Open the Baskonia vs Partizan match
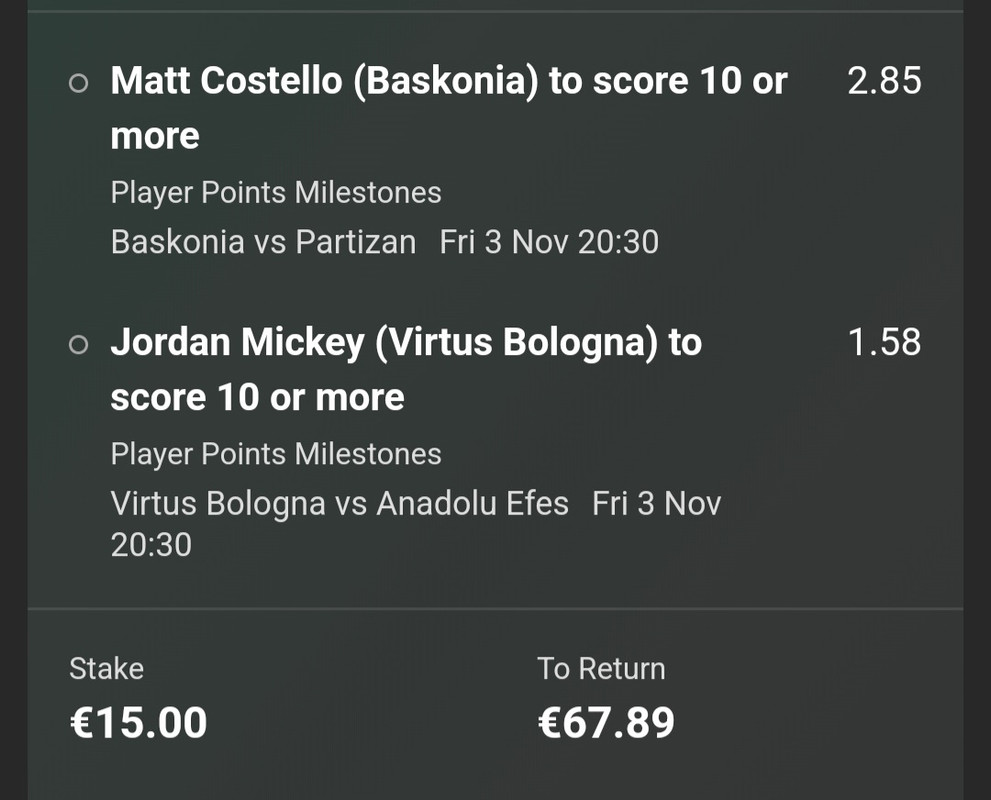 point(263,242)
